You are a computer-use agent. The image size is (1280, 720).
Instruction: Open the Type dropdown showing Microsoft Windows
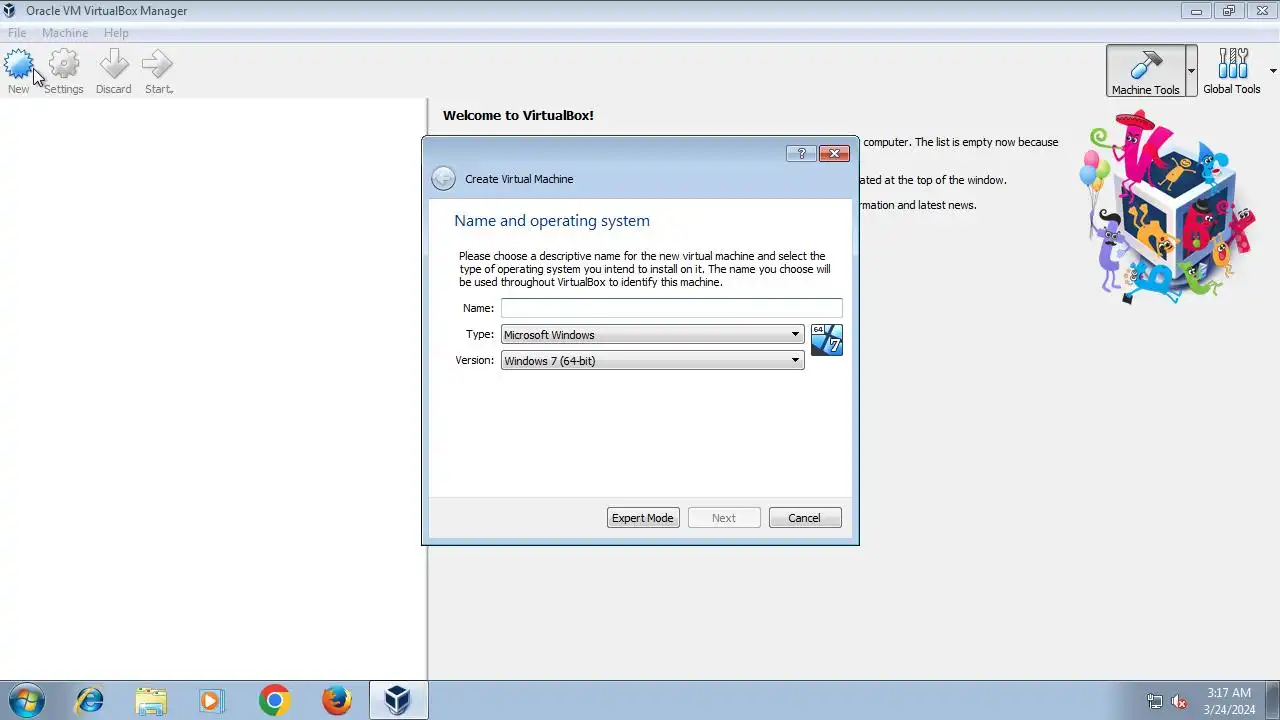pos(652,335)
